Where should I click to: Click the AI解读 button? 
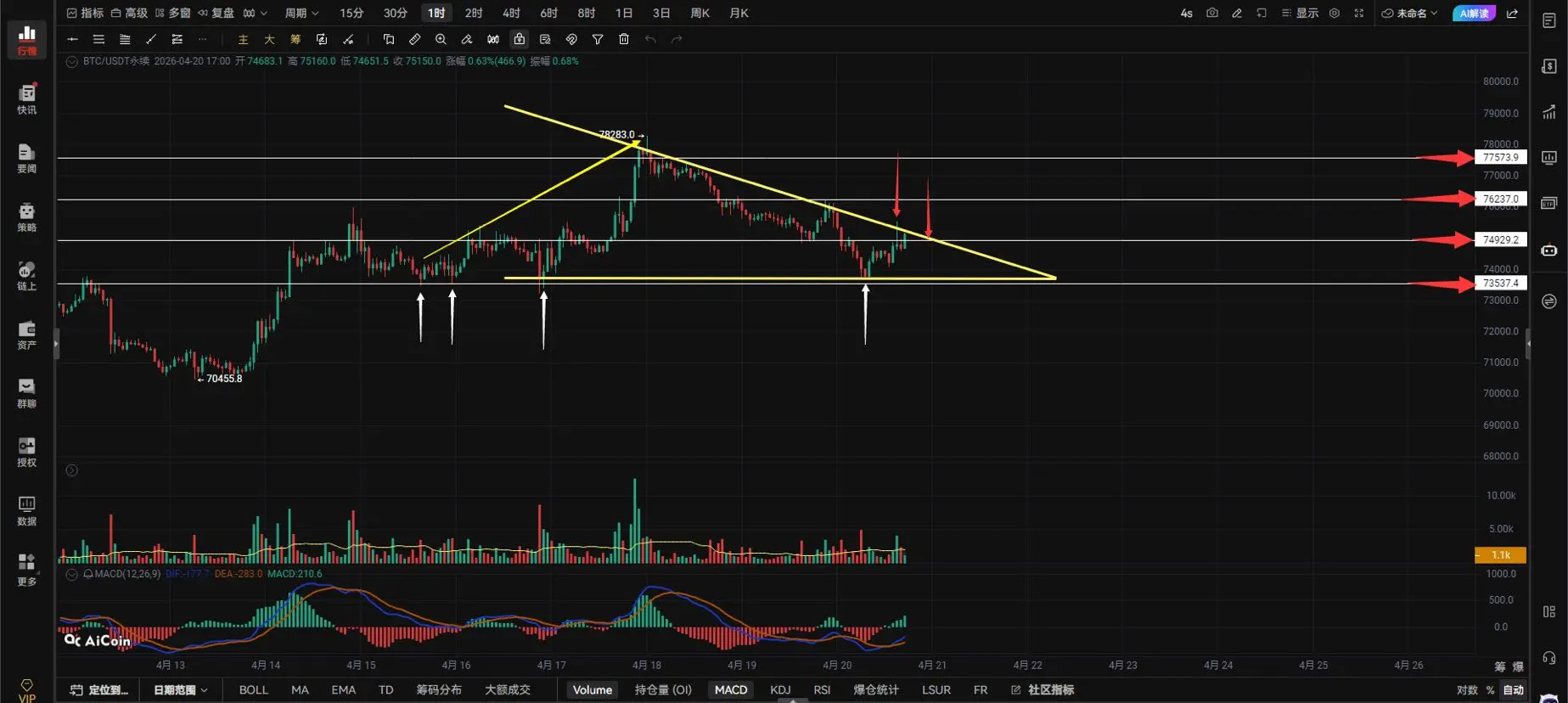click(1475, 13)
